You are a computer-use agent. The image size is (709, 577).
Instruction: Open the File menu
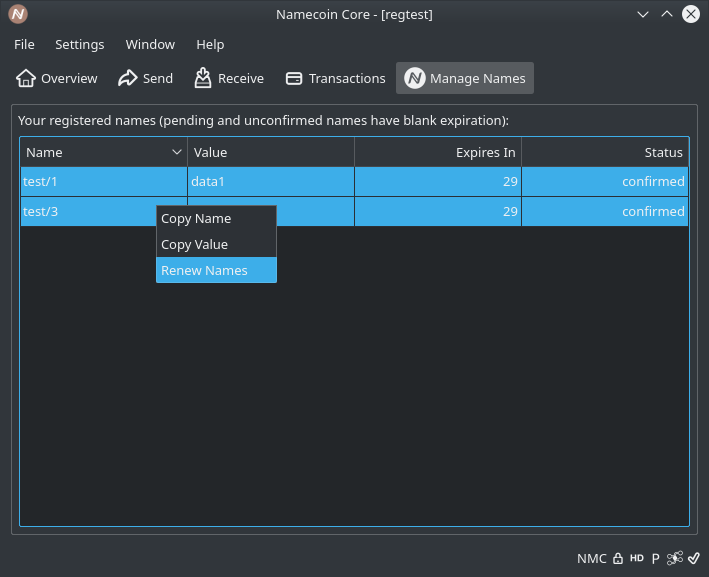coord(24,44)
